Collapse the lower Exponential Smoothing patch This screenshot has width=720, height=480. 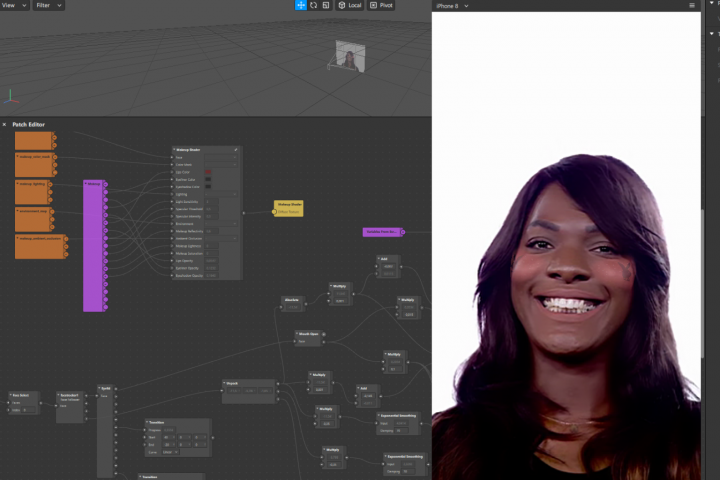[x=386, y=457]
